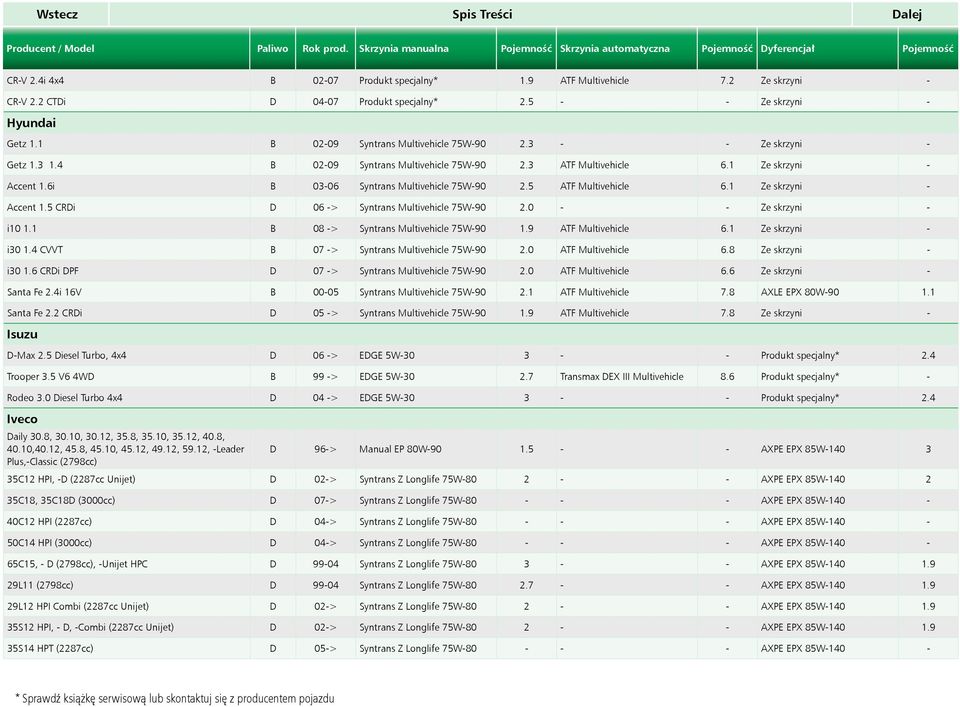Select the D-Max 2.5 Diesel Turbo, 4x4 cell
Image resolution: width=960 pixels, height=707 pixels.
click(126, 356)
